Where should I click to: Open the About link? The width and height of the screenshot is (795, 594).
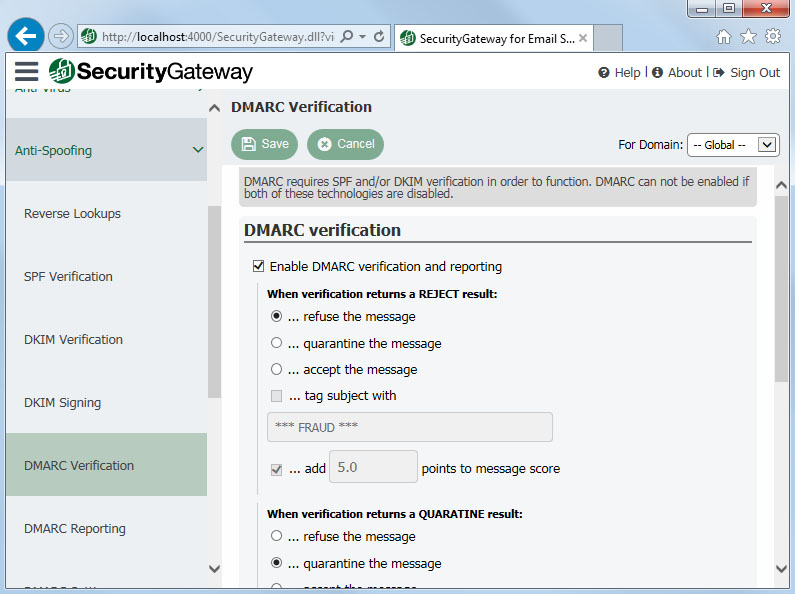coord(677,73)
